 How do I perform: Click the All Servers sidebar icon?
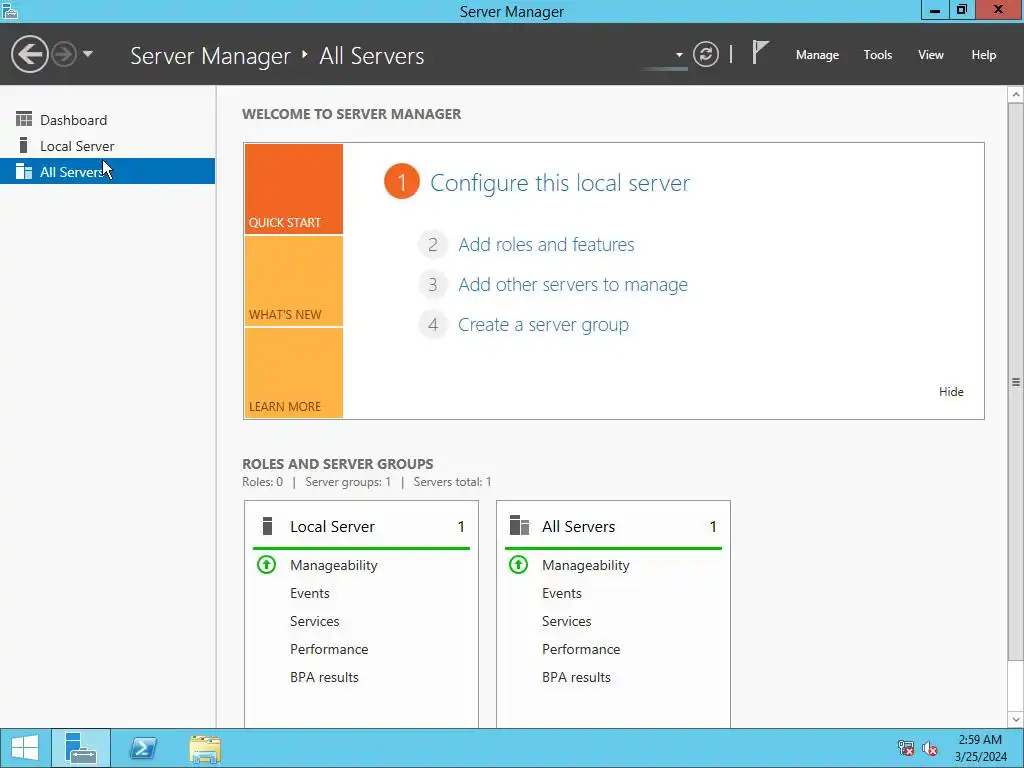tap(24, 171)
